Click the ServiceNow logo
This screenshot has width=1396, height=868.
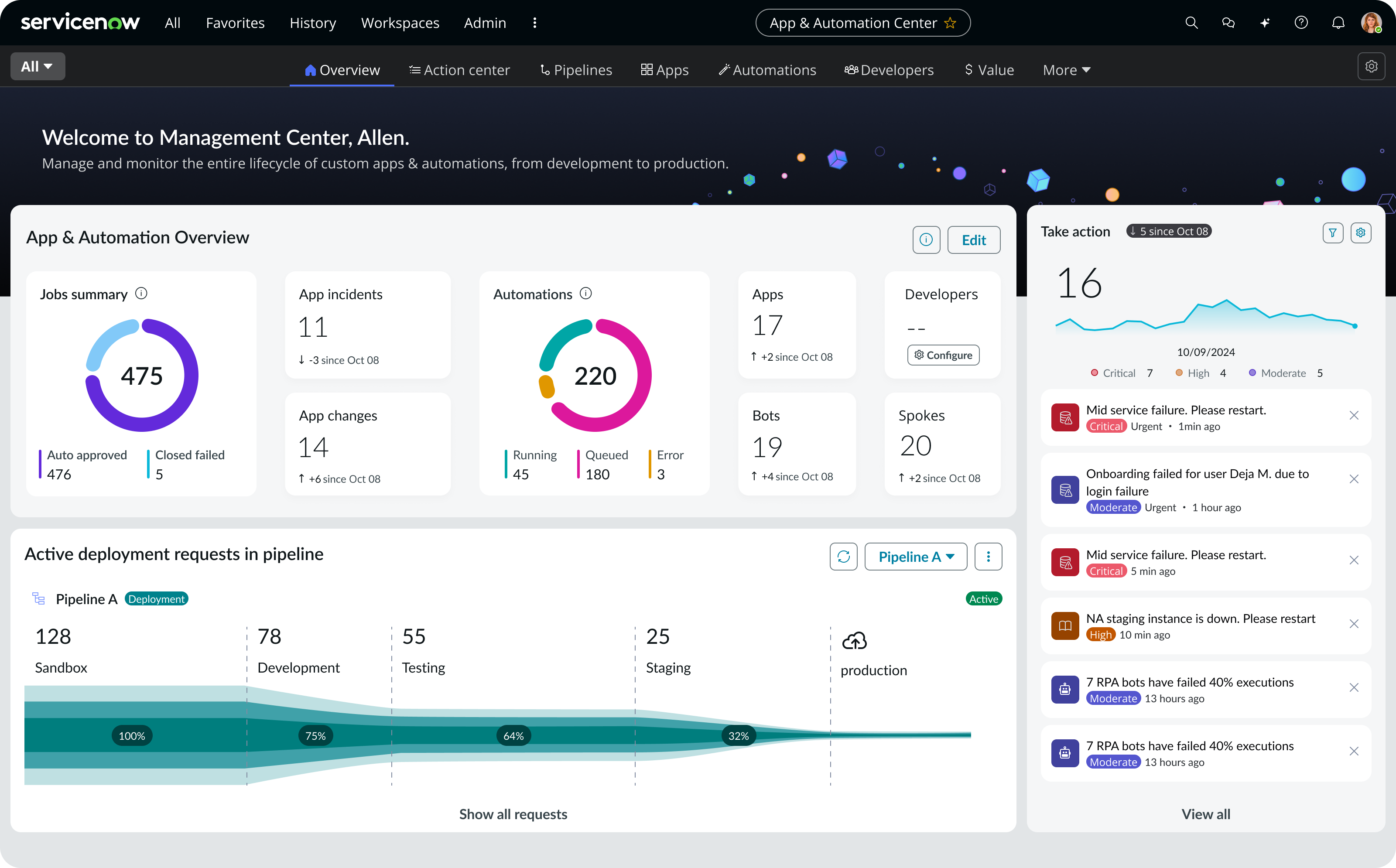click(x=80, y=22)
